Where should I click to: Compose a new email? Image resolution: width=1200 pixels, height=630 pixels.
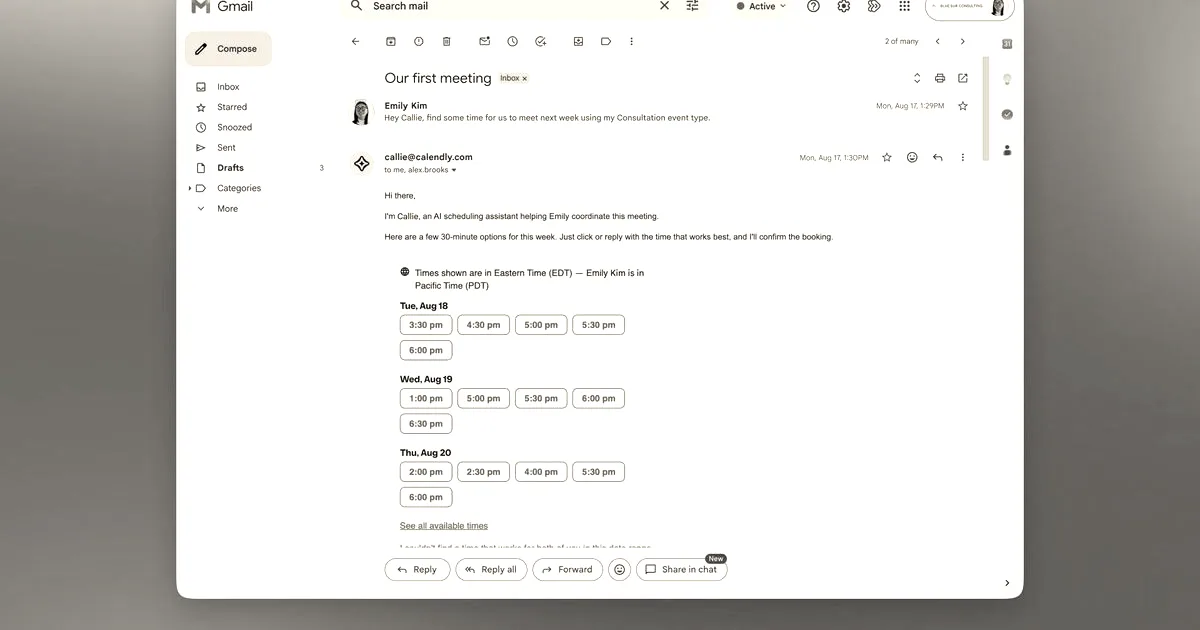click(228, 49)
